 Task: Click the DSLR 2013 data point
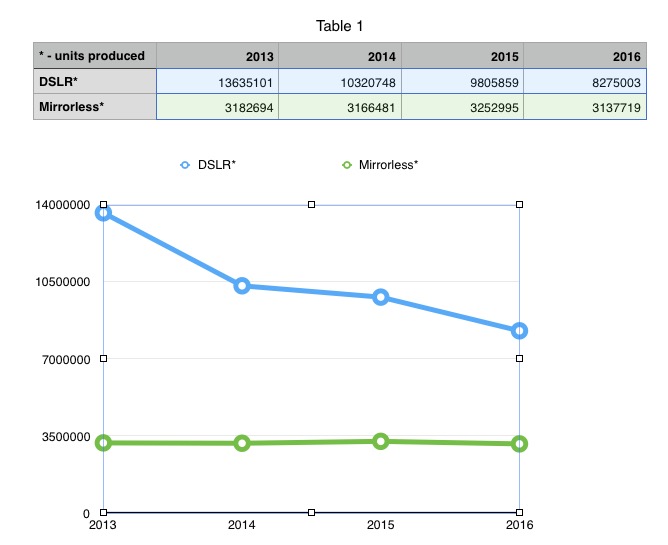[x=104, y=213]
